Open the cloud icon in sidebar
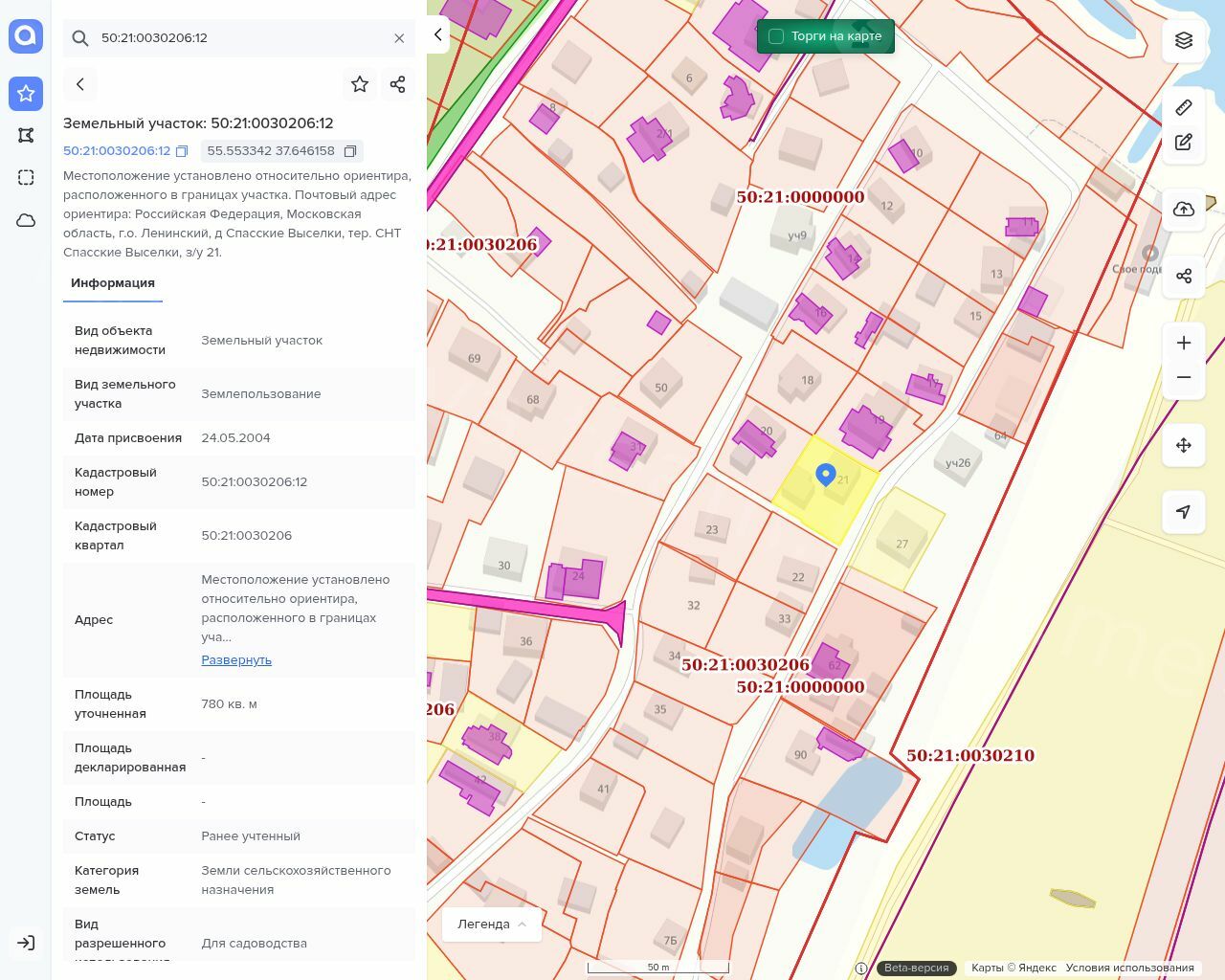Viewport: 1225px width, 980px height. click(26, 220)
